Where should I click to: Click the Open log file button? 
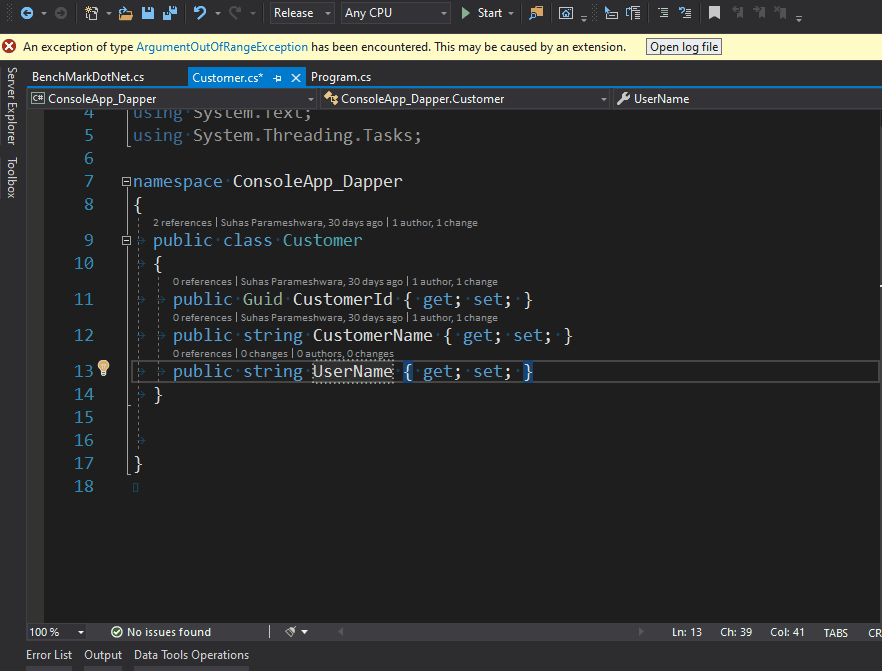point(683,47)
